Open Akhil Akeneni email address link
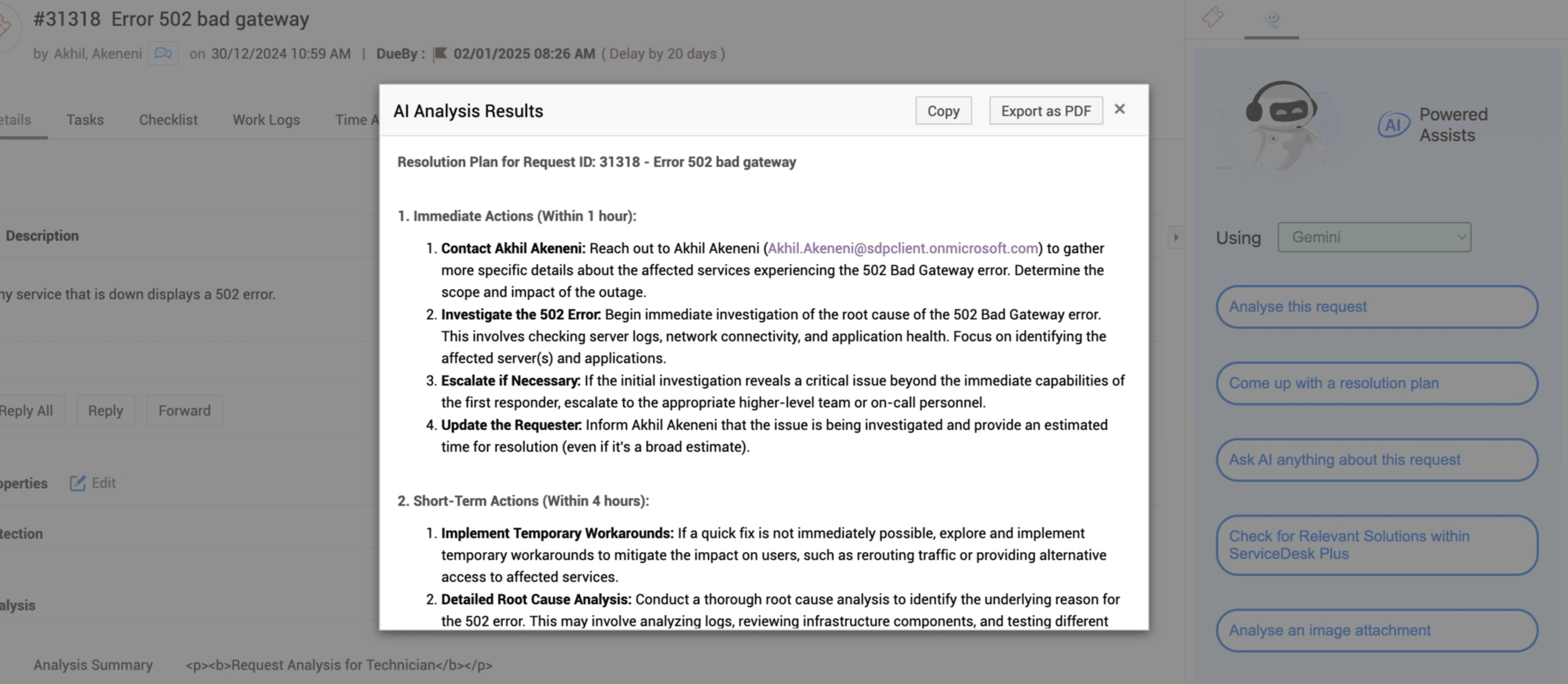 click(903, 248)
